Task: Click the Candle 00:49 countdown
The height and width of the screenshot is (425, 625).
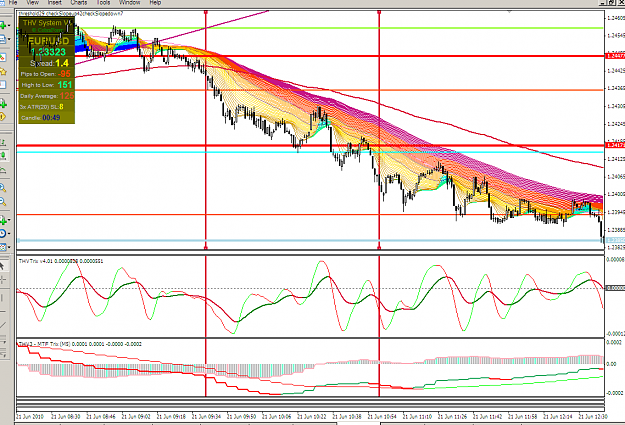Action: 41,118
